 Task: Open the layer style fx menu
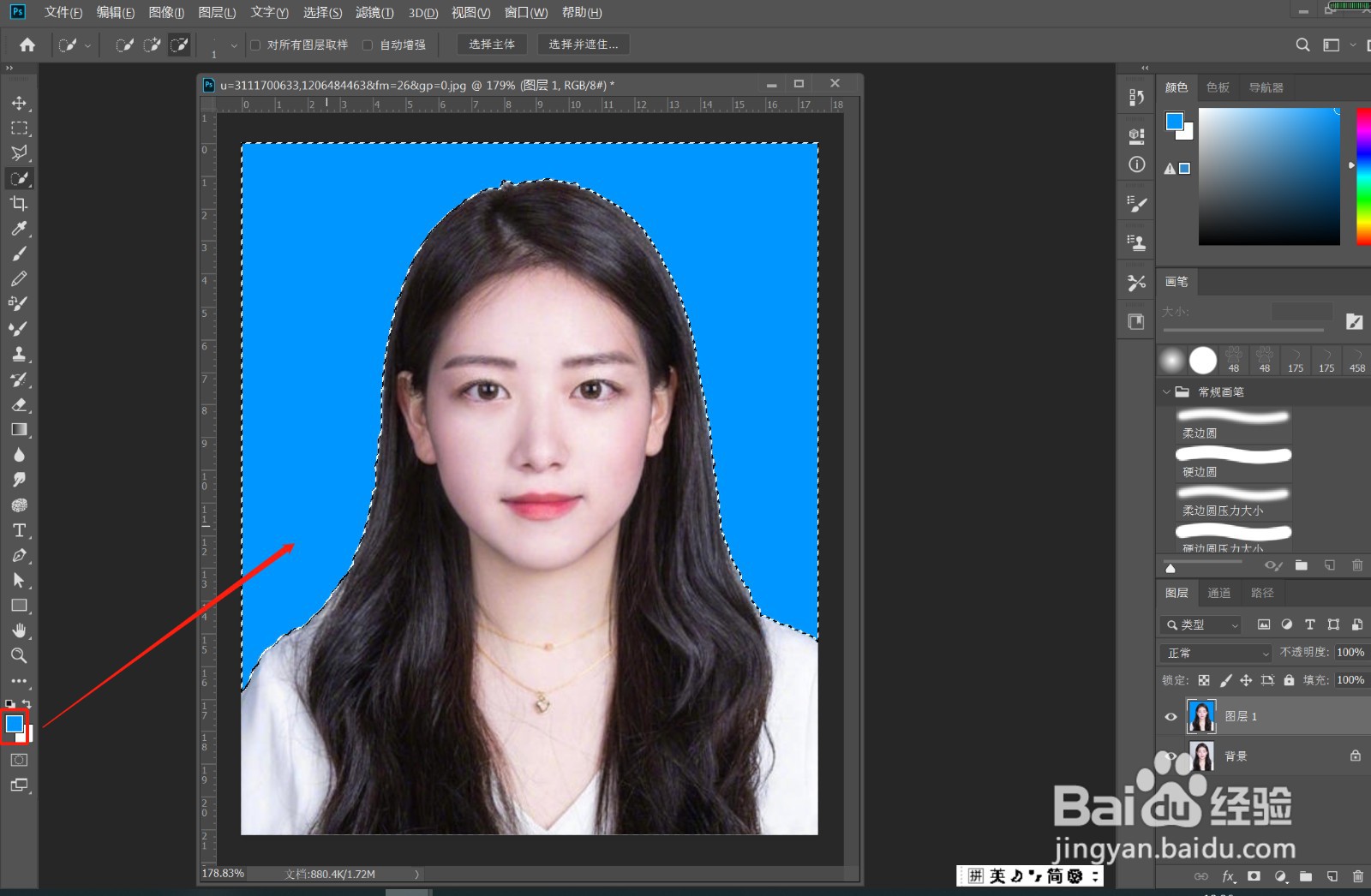1228,876
